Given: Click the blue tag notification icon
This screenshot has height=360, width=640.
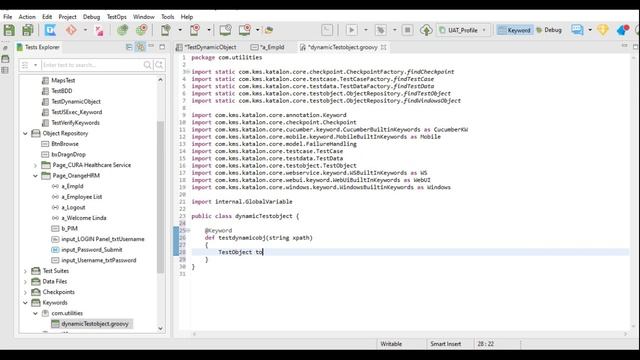Looking at the screenshot, I should (622, 30).
